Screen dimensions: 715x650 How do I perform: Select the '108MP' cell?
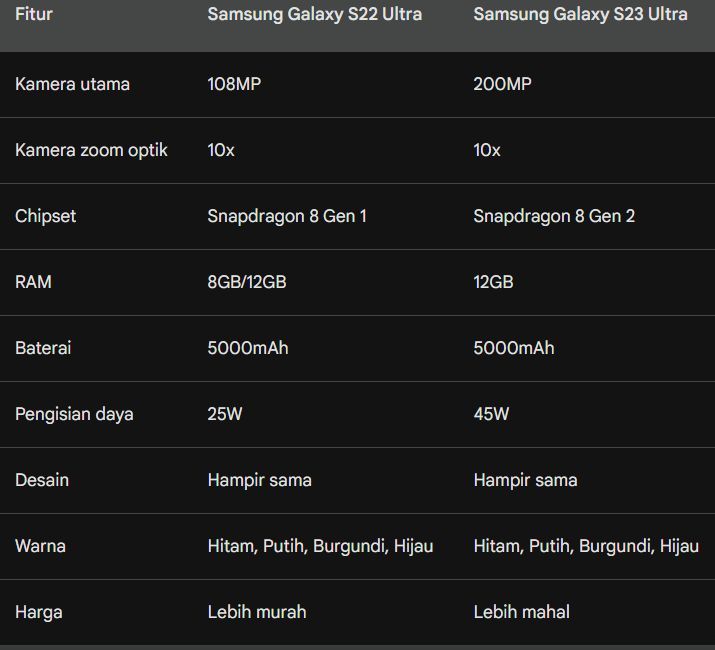(x=234, y=84)
